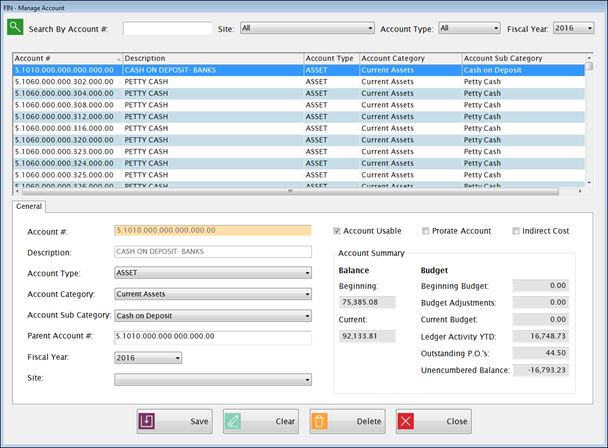
Task: Click the Delete button label
Action: point(369,421)
